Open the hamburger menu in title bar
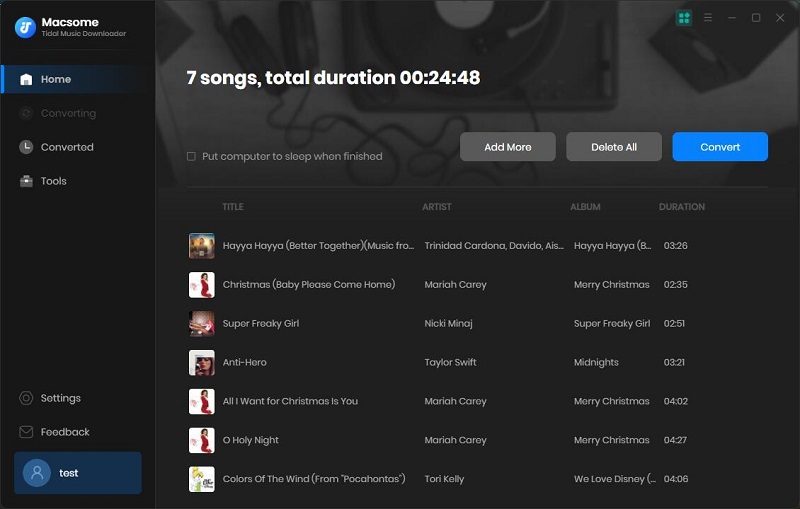 pos(708,18)
